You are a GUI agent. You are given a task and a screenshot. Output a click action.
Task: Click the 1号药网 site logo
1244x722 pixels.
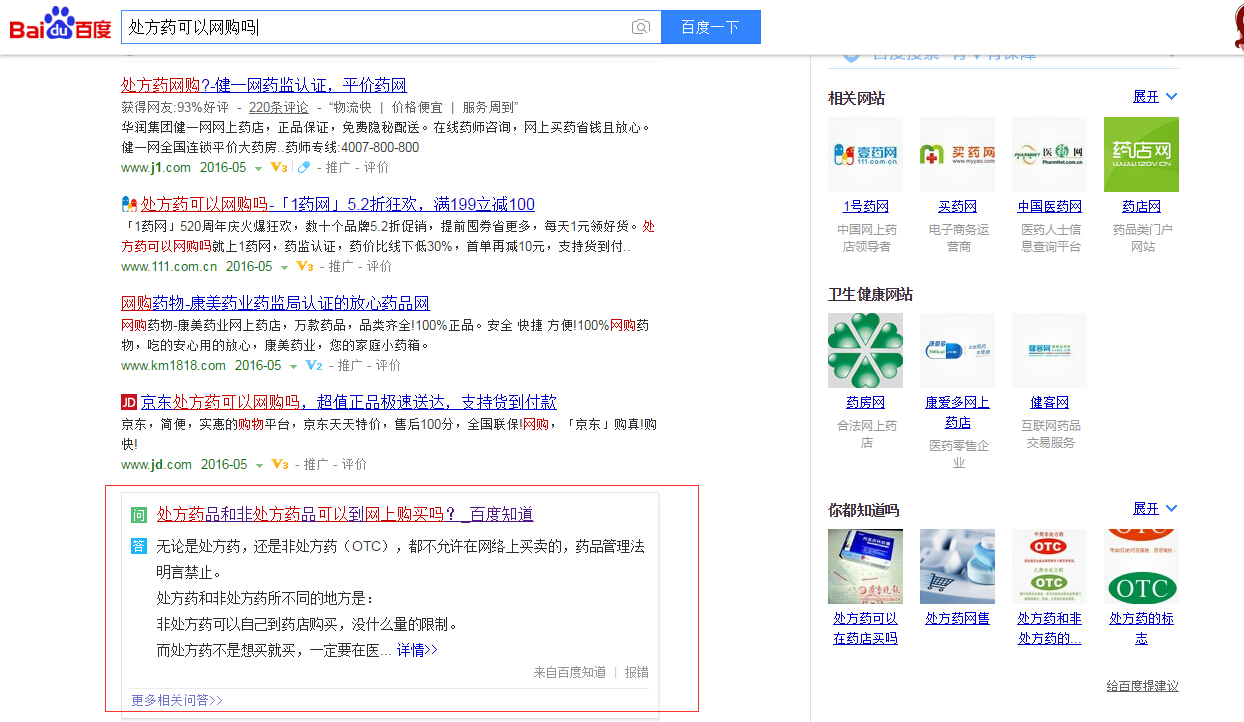pos(865,154)
